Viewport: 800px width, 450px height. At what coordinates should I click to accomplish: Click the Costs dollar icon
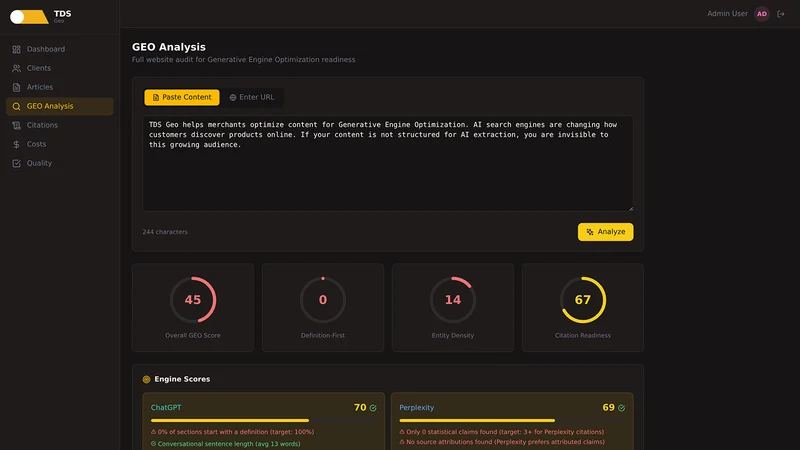16,144
